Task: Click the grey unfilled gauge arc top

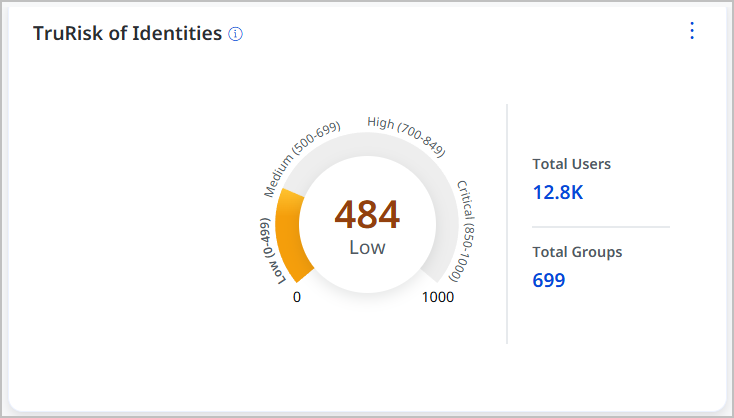Action: 367,144
